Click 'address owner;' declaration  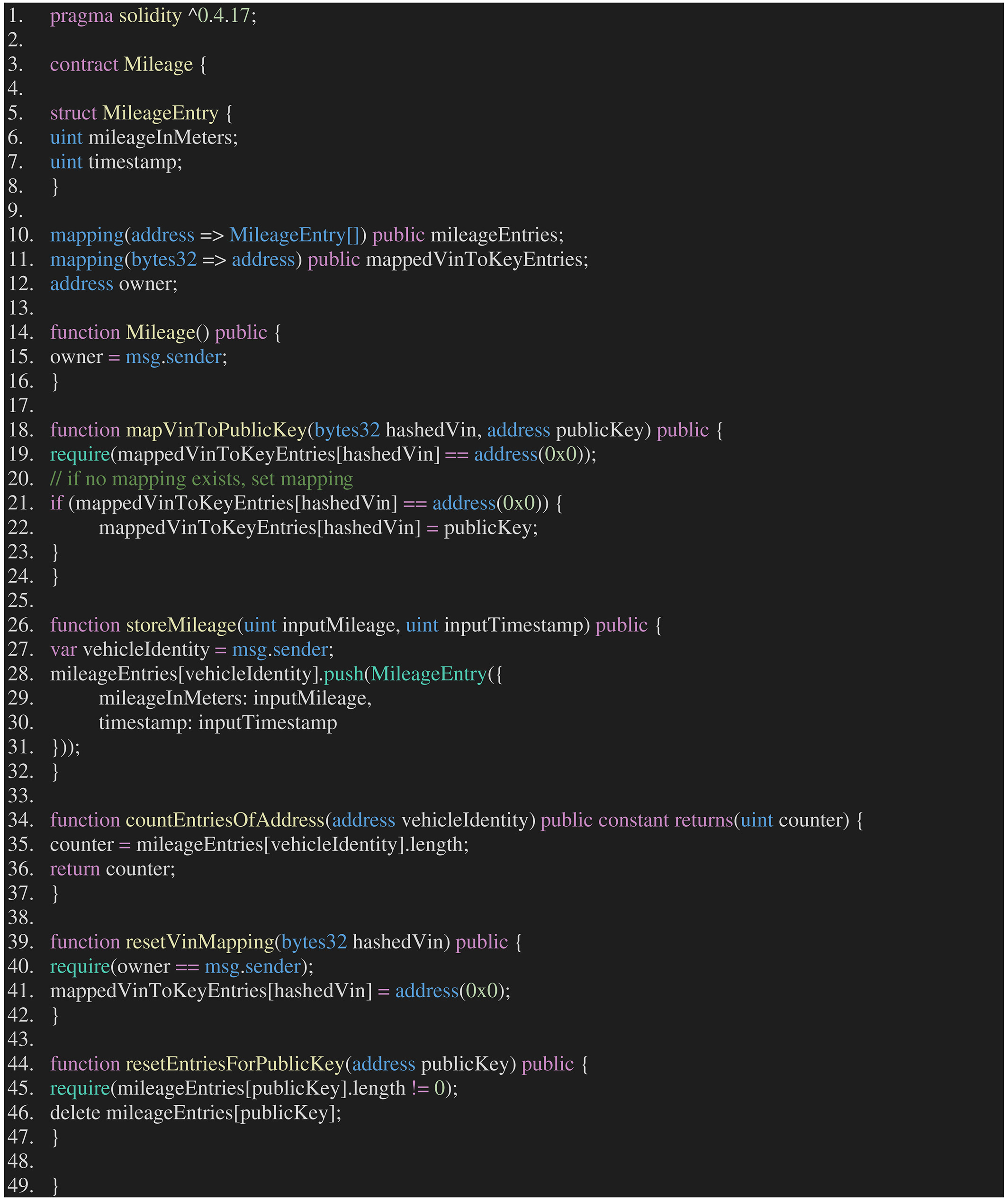tap(114, 284)
